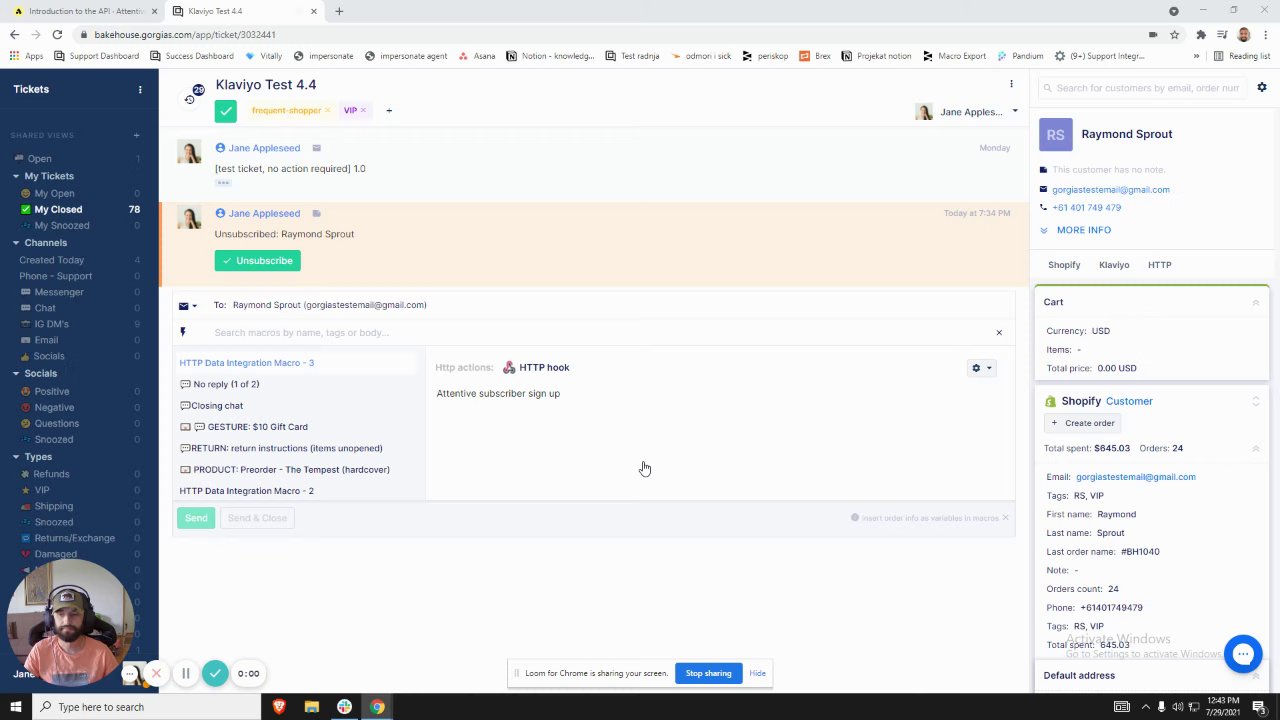Screen dimensions: 1280x720
Task: Click Windows taskbar search box
Action: click(145, 707)
